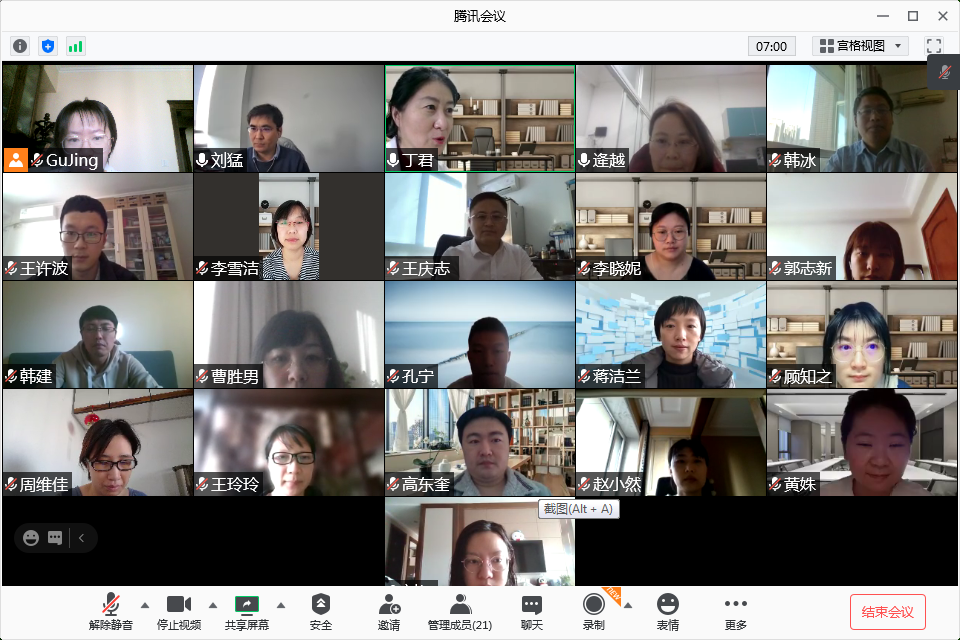The width and height of the screenshot is (960, 640).
Task: Stop the video (停止视频)
Action: pyautogui.click(x=179, y=611)
